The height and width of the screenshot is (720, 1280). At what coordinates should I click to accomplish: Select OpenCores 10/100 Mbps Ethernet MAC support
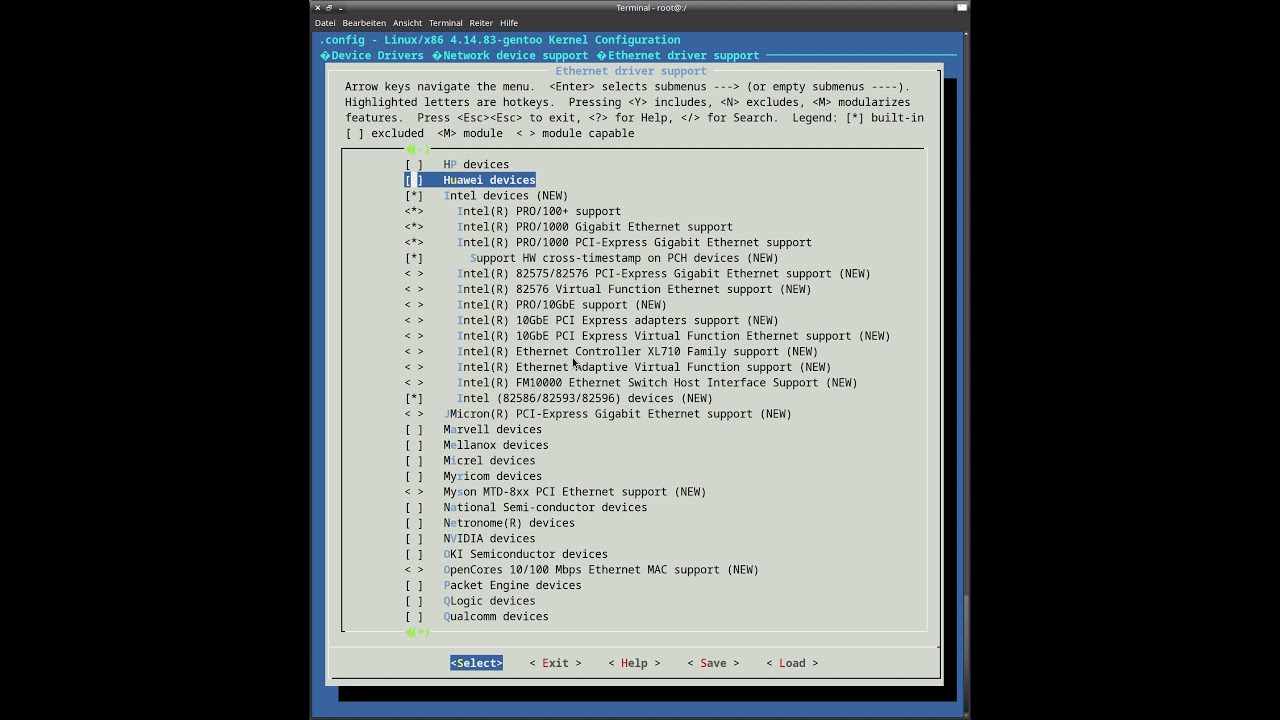click(x=601, y=570)
